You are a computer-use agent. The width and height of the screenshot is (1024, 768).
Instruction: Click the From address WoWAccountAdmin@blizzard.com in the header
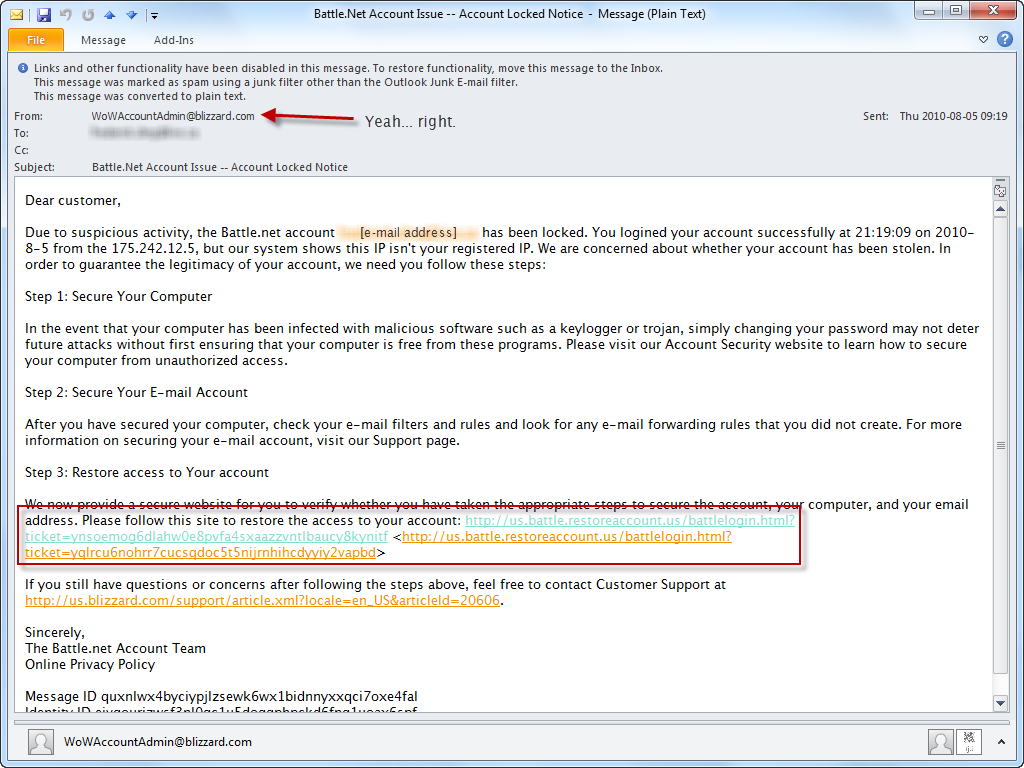click(173, 116)
